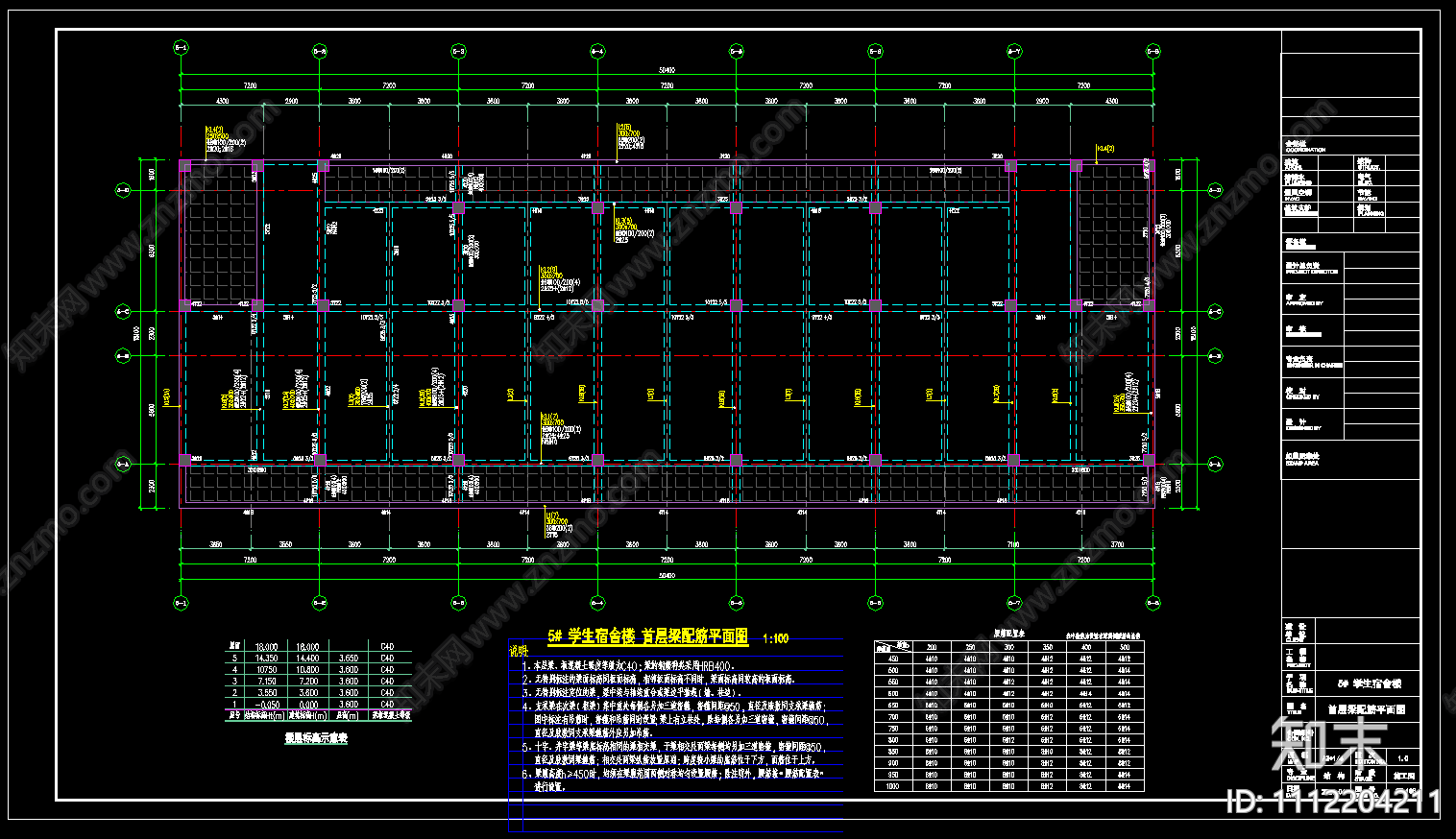This screenshot has width=1456, height=839.
Task: Select "首层梁配筋平面图" inside the title block
Action: 1367,709
